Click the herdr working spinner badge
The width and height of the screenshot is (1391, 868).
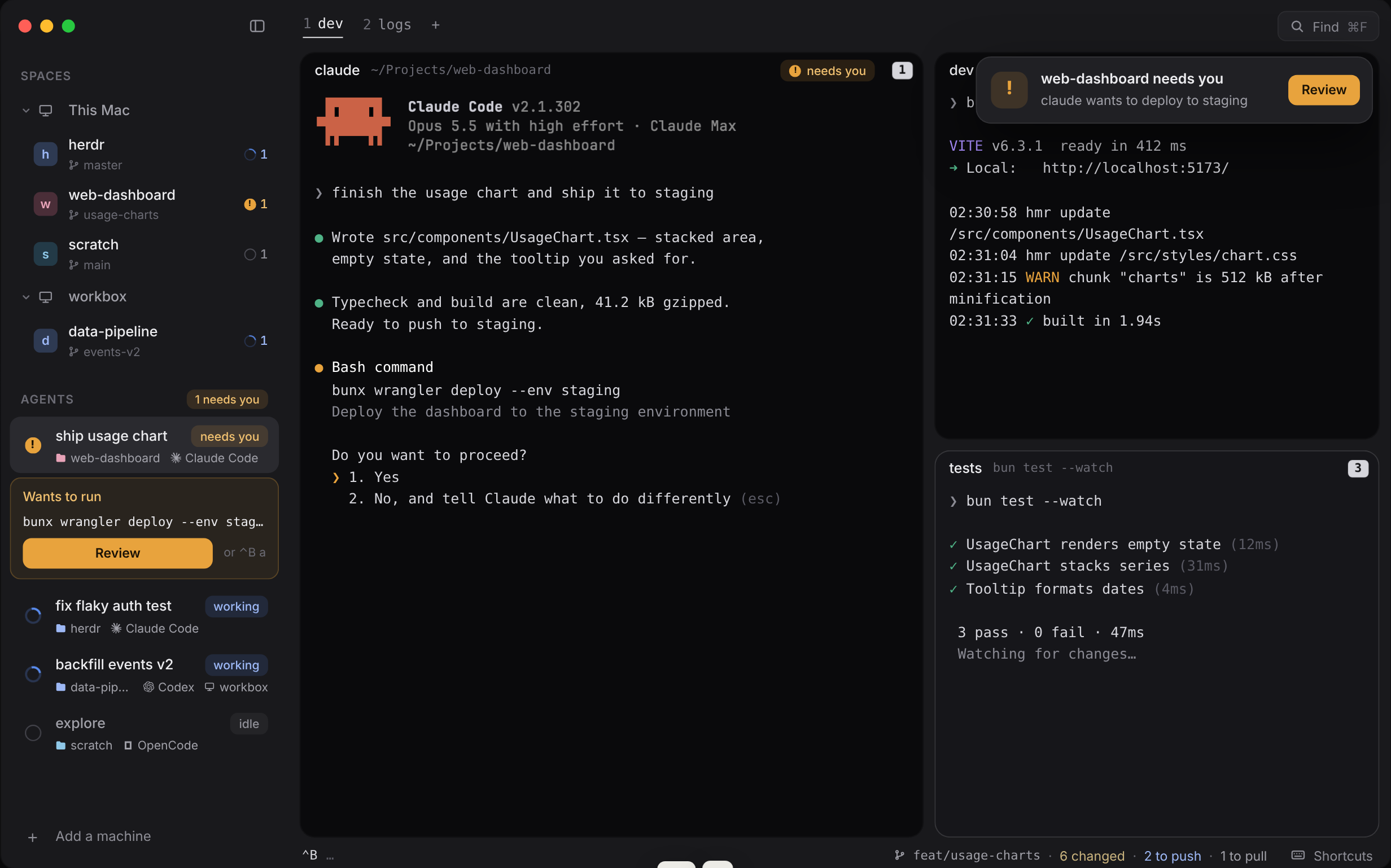[256, 154]
